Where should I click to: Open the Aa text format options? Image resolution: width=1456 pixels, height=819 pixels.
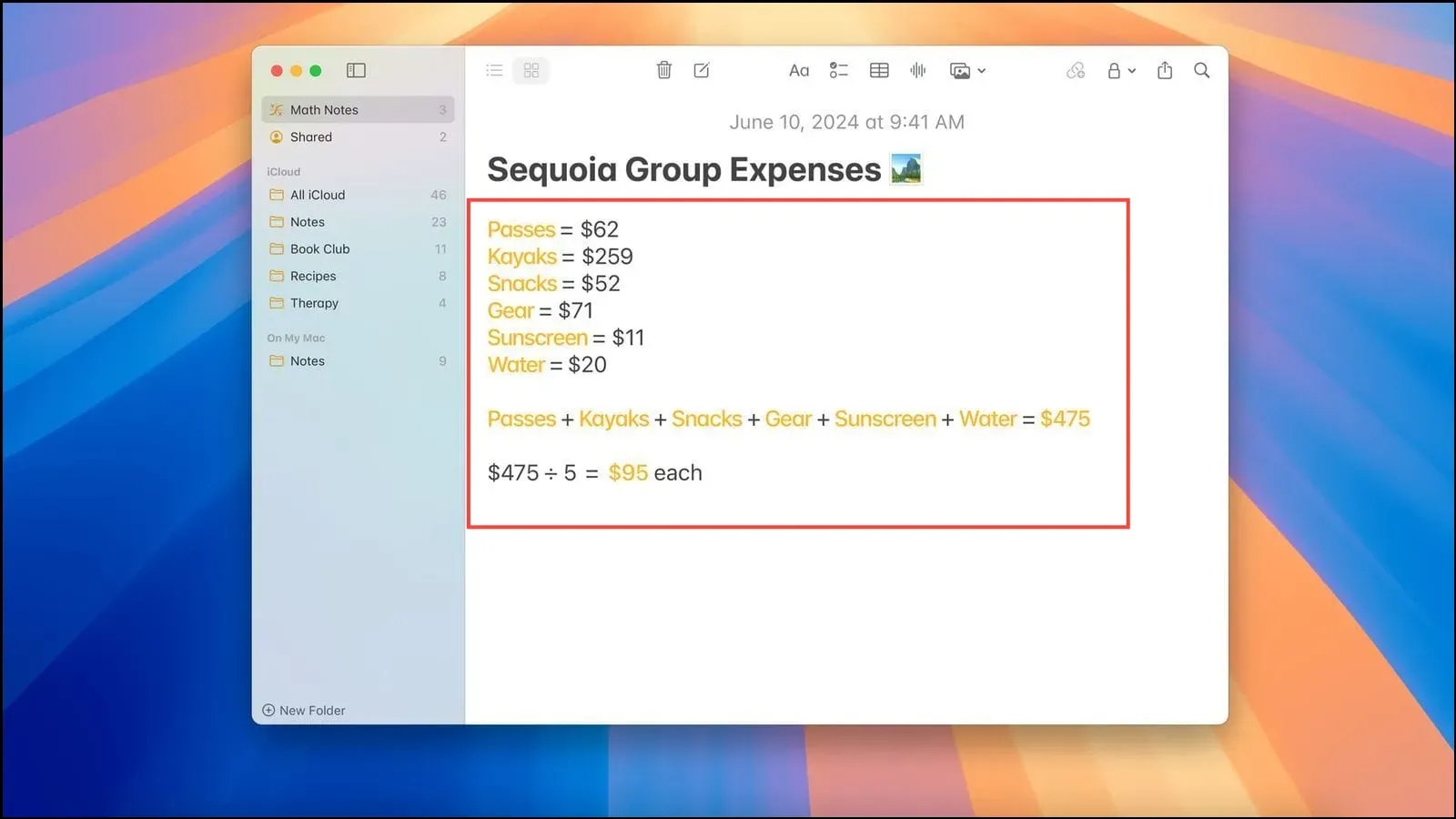tap(799, 70)
